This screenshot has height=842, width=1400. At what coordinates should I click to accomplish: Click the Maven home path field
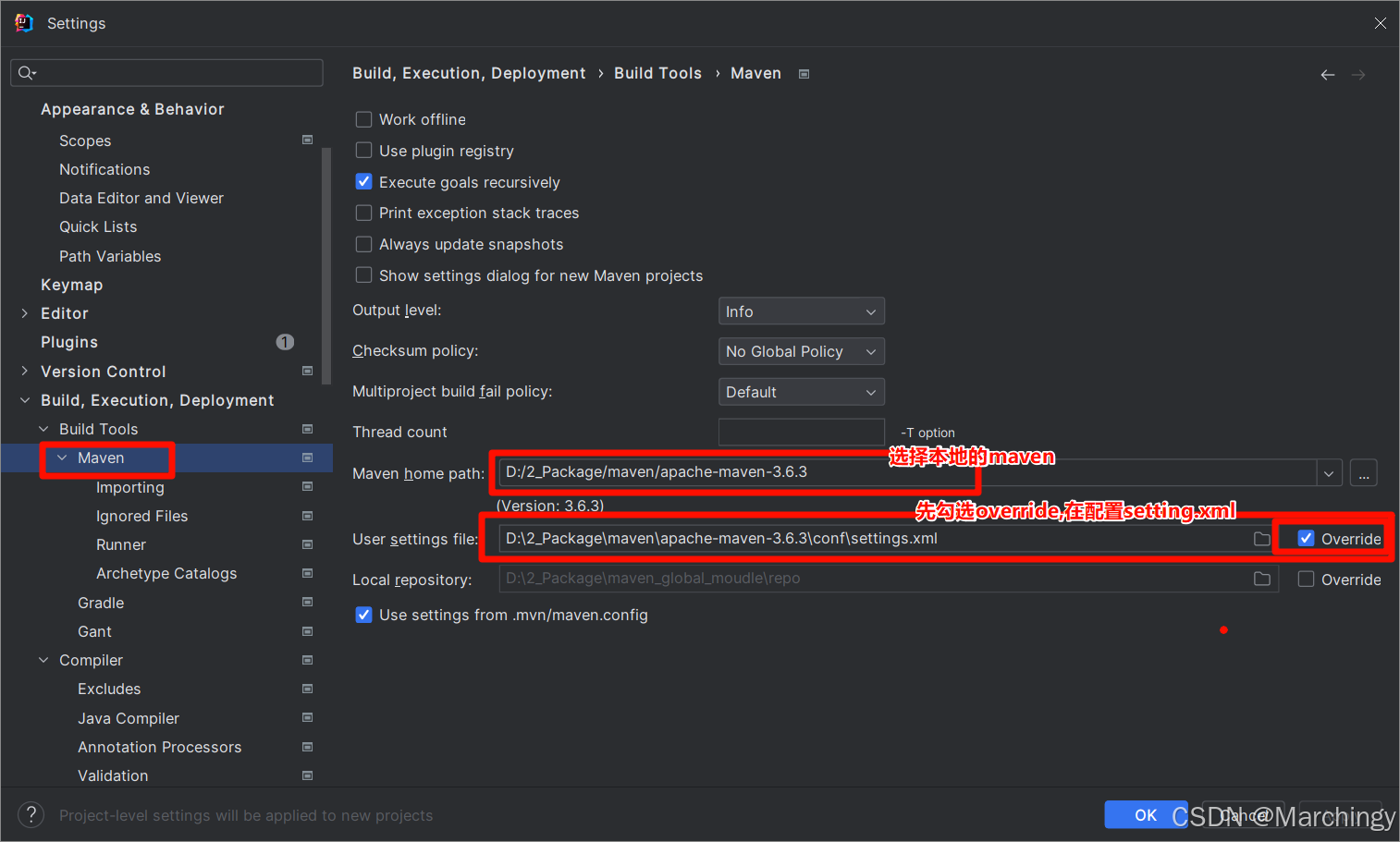click(x=907, y=472)
